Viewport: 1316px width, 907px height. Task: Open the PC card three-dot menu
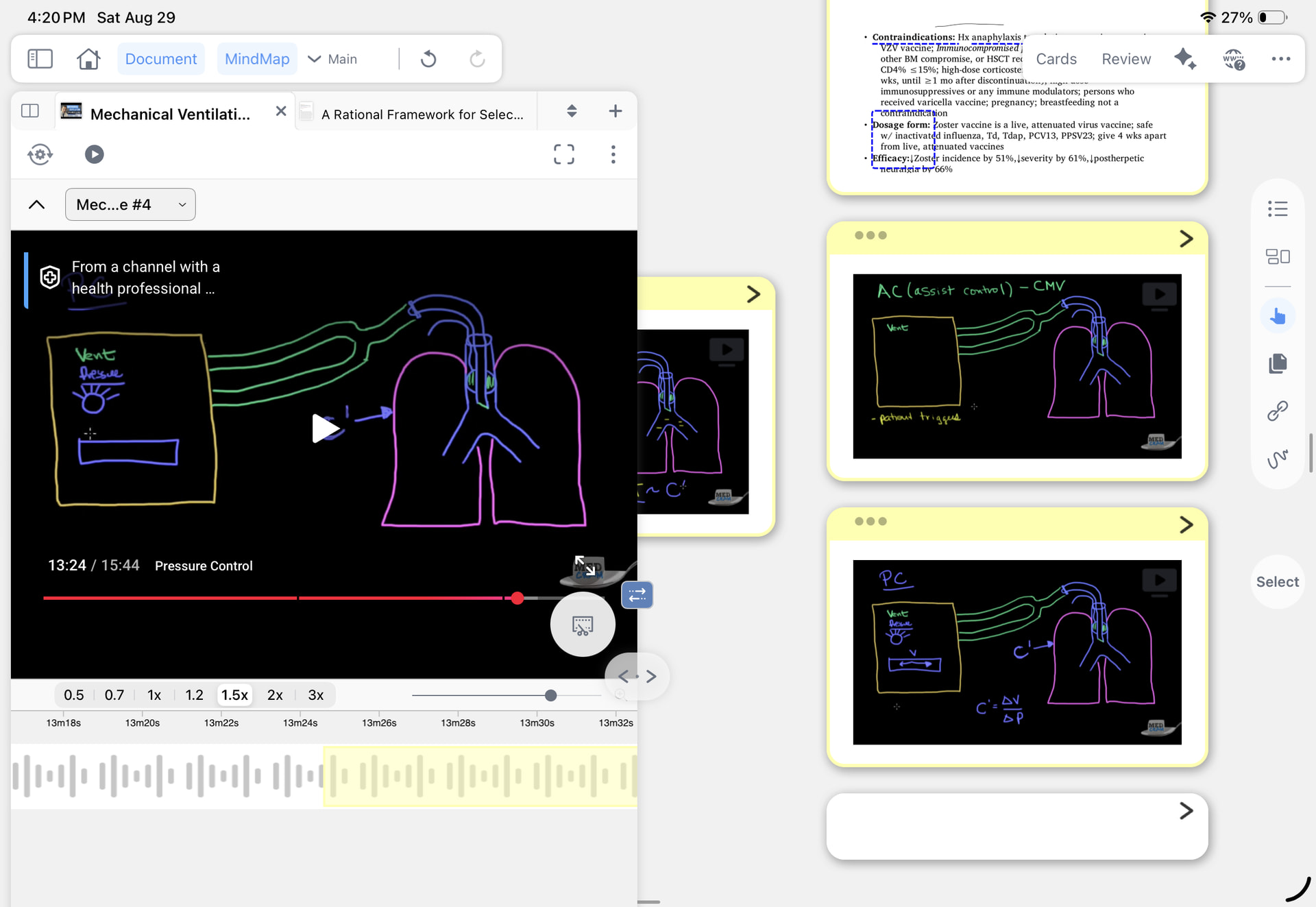coord(870,521)
